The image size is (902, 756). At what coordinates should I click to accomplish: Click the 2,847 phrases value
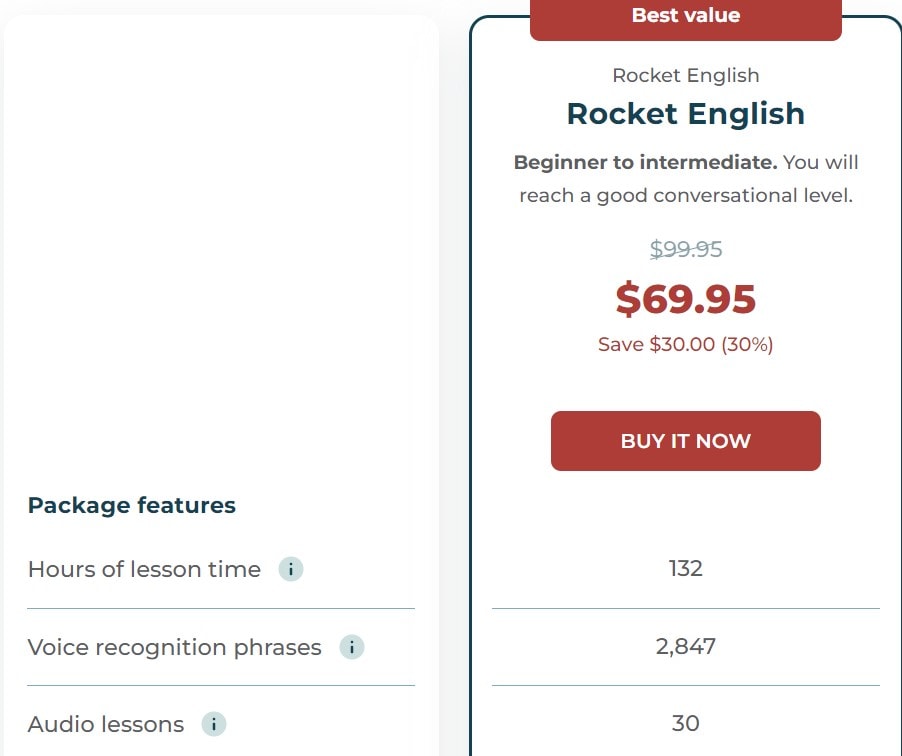[x=685, y=647]
